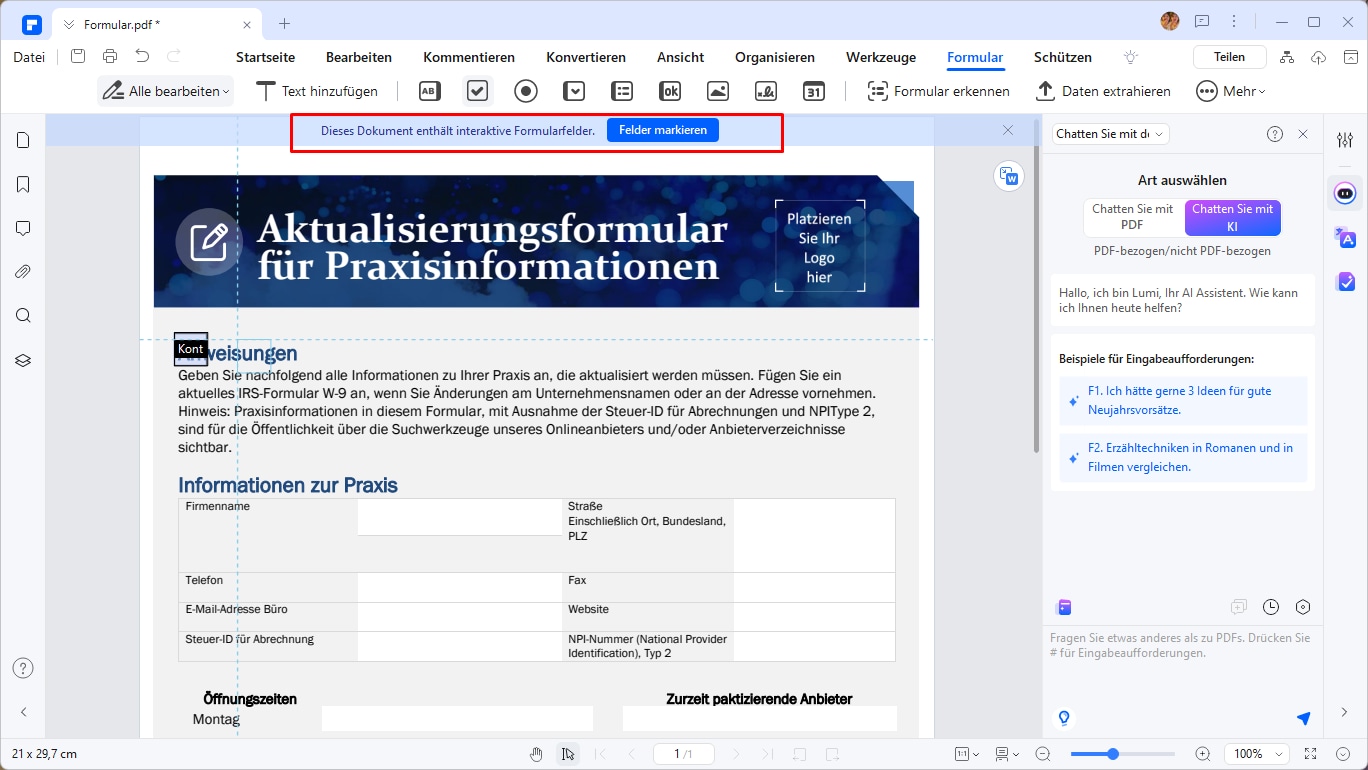Open the layers sidebar panel
The image size is (1368, 770).
(x=23, y=360)
